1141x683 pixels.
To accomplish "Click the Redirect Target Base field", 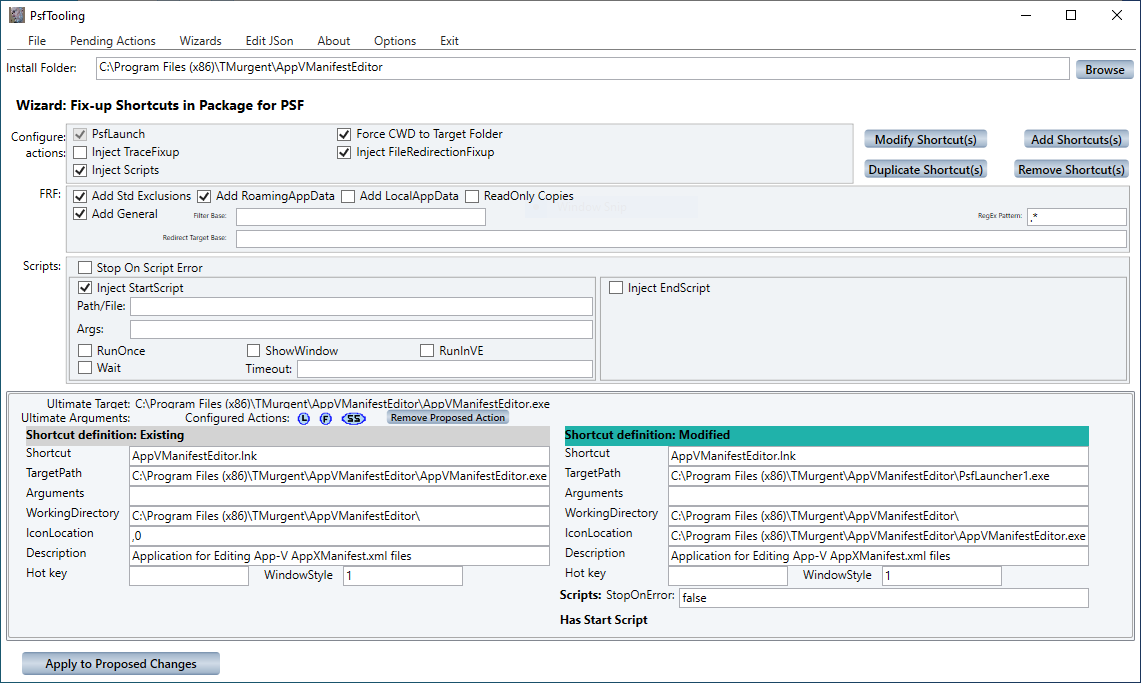I will (x=682, y=239).
